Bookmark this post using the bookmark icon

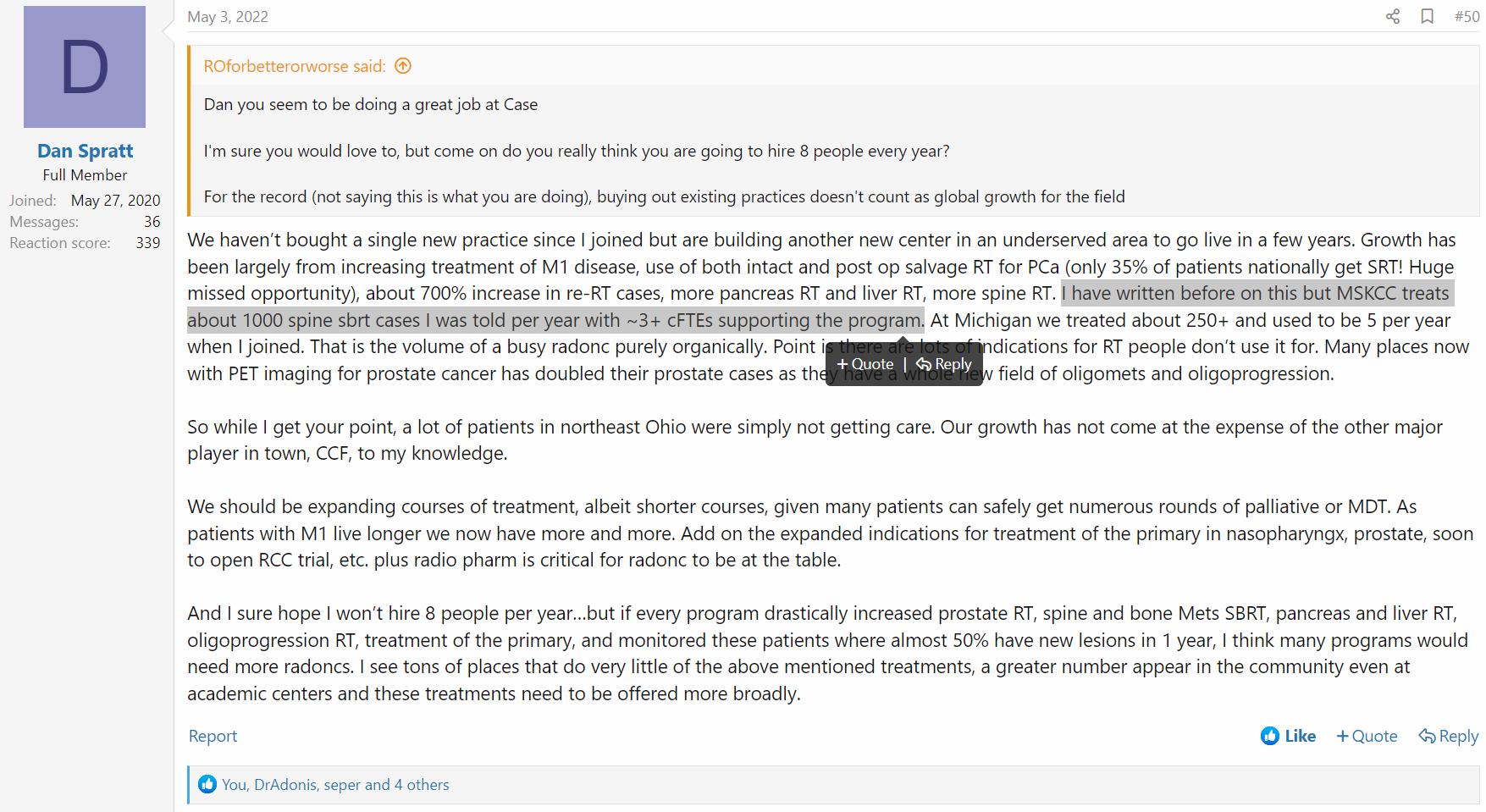pos(1427,17)
